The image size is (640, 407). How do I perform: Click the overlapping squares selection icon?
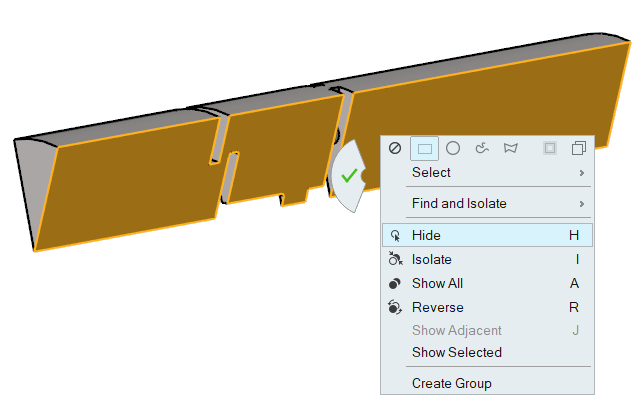(x=579, y=148)
